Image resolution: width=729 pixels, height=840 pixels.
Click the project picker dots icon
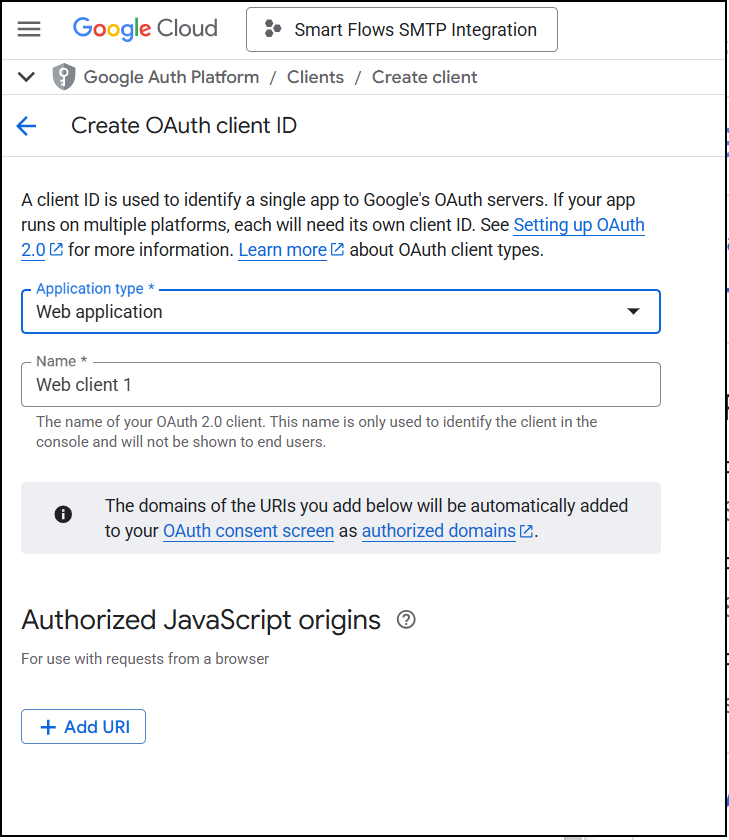pyautogui.click(x=273, y=29)
